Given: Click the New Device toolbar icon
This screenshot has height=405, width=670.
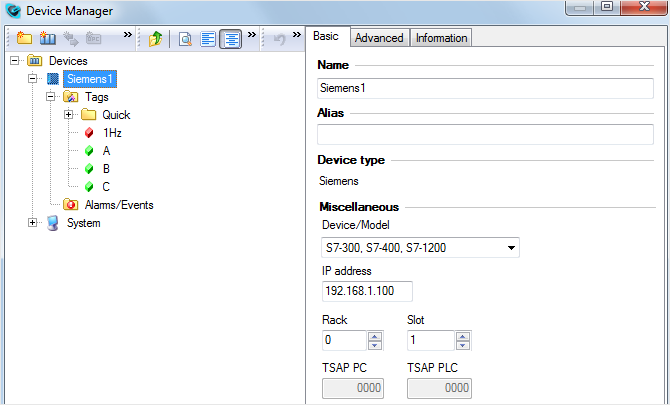Looking at the screenshot, I should [x=47, y=38].
